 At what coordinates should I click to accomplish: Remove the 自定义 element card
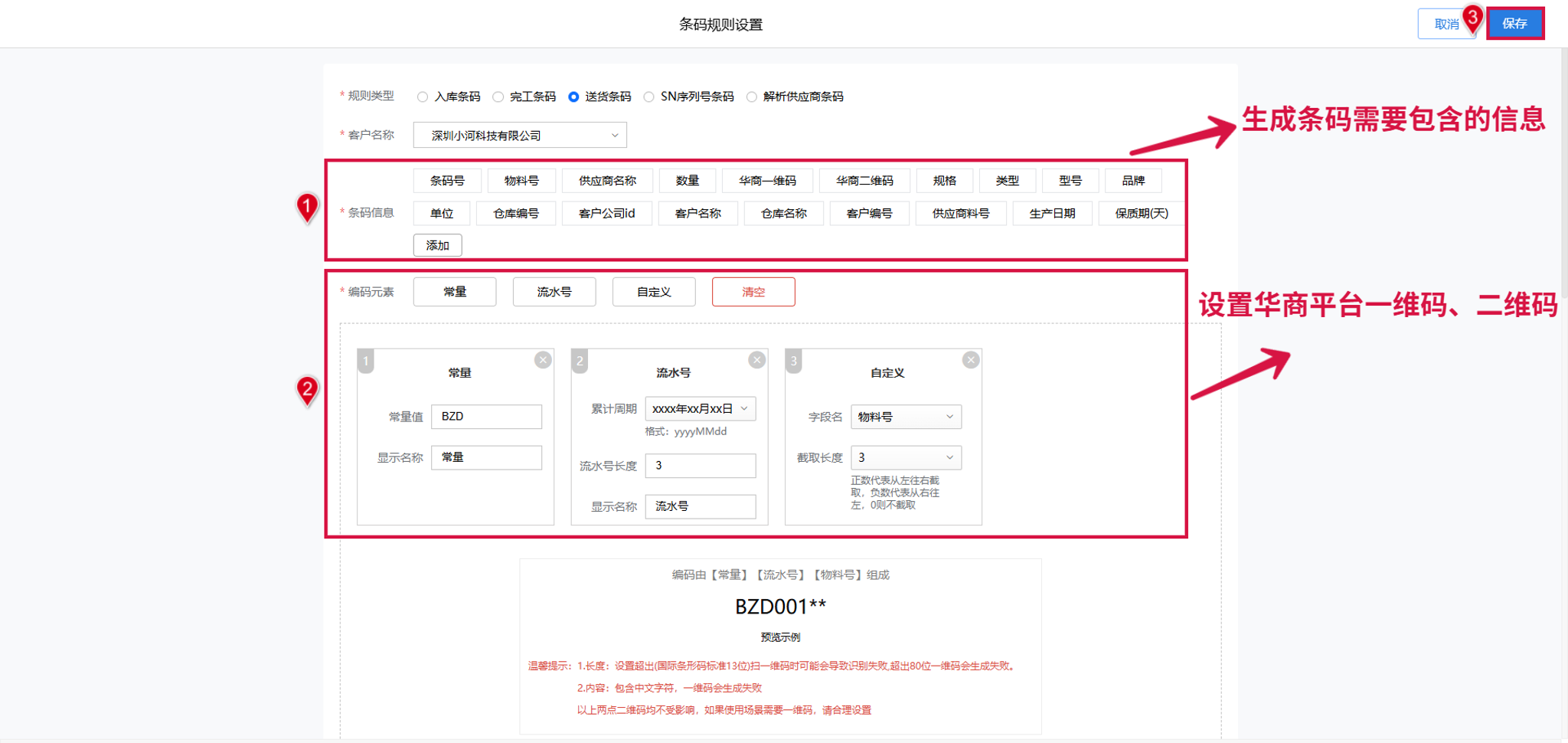pyautogui.click(x=971, y=360)
